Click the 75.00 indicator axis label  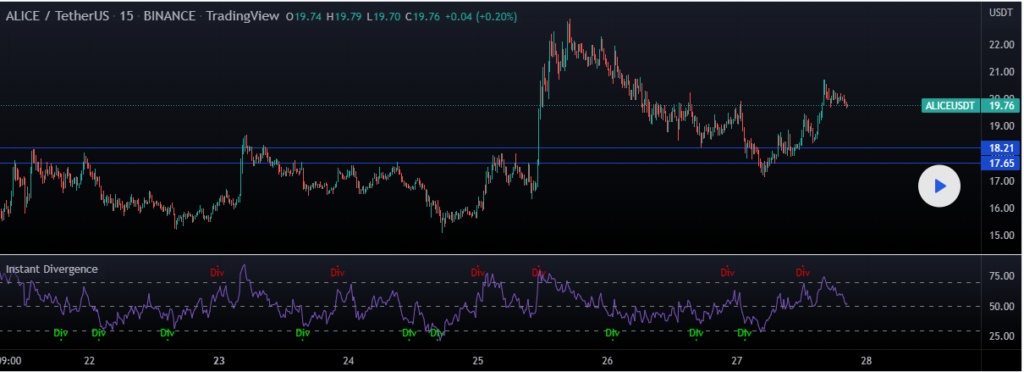pos(1001,277)
